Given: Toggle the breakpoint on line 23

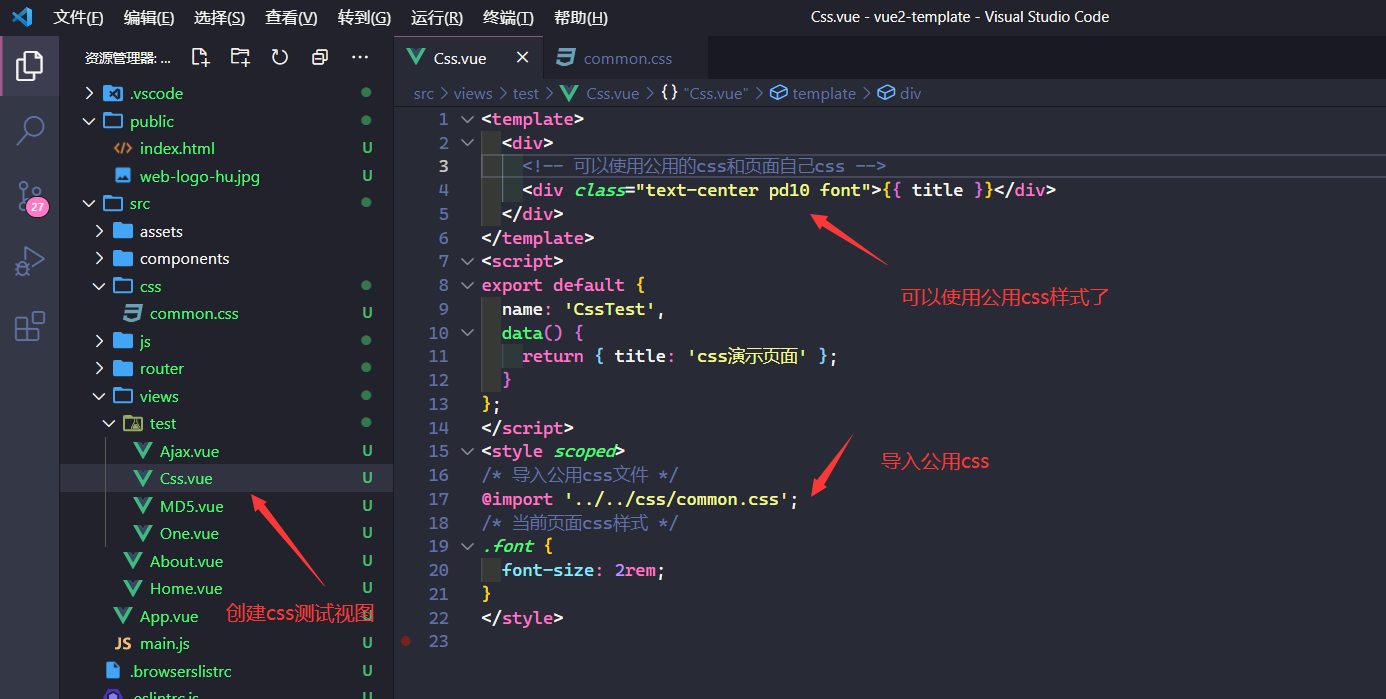Looking at the screenshot, I should [406, 641].
